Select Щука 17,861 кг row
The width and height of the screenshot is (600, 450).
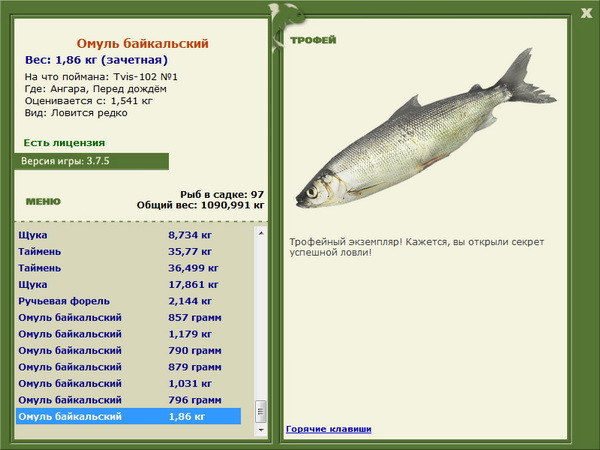(x=129, y=284)
